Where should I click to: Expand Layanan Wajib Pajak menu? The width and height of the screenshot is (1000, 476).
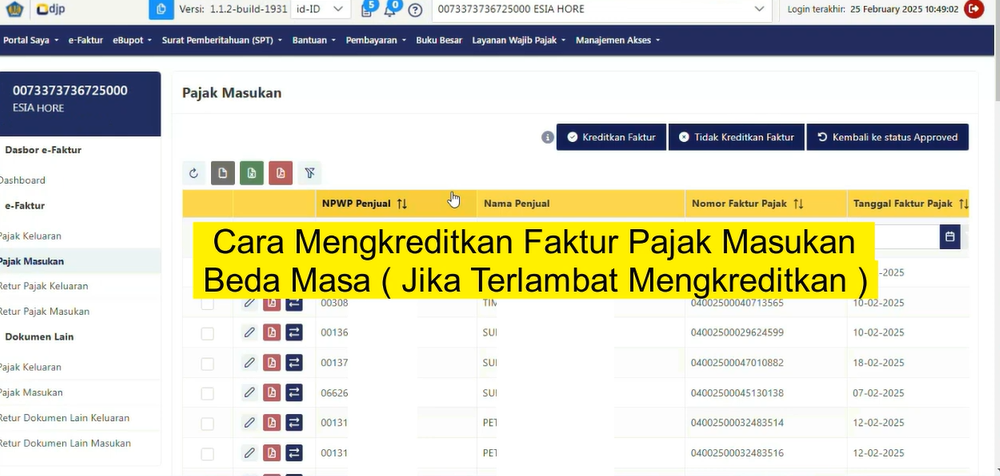click(519, 40)
